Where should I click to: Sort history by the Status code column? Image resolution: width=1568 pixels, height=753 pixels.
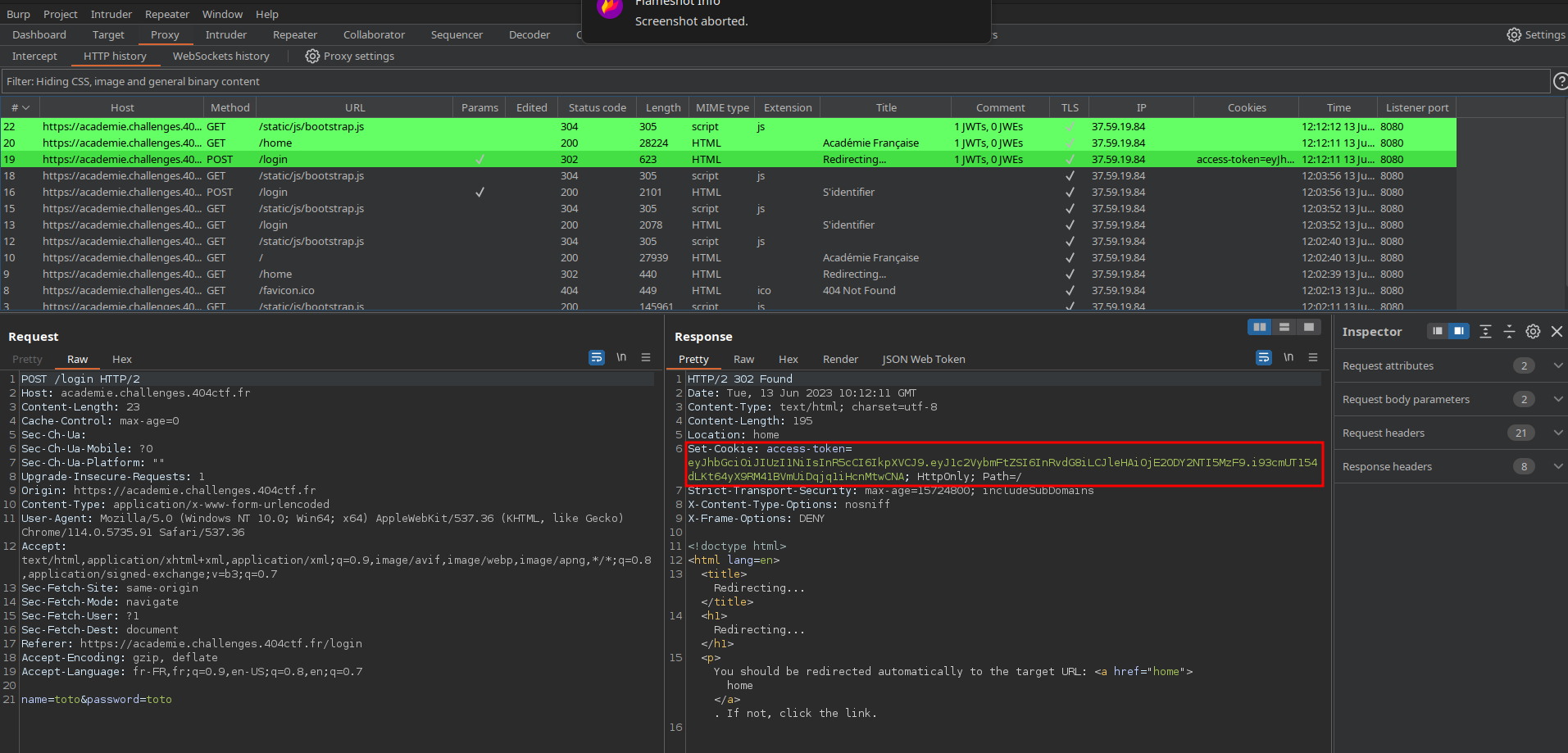[597, 107]
